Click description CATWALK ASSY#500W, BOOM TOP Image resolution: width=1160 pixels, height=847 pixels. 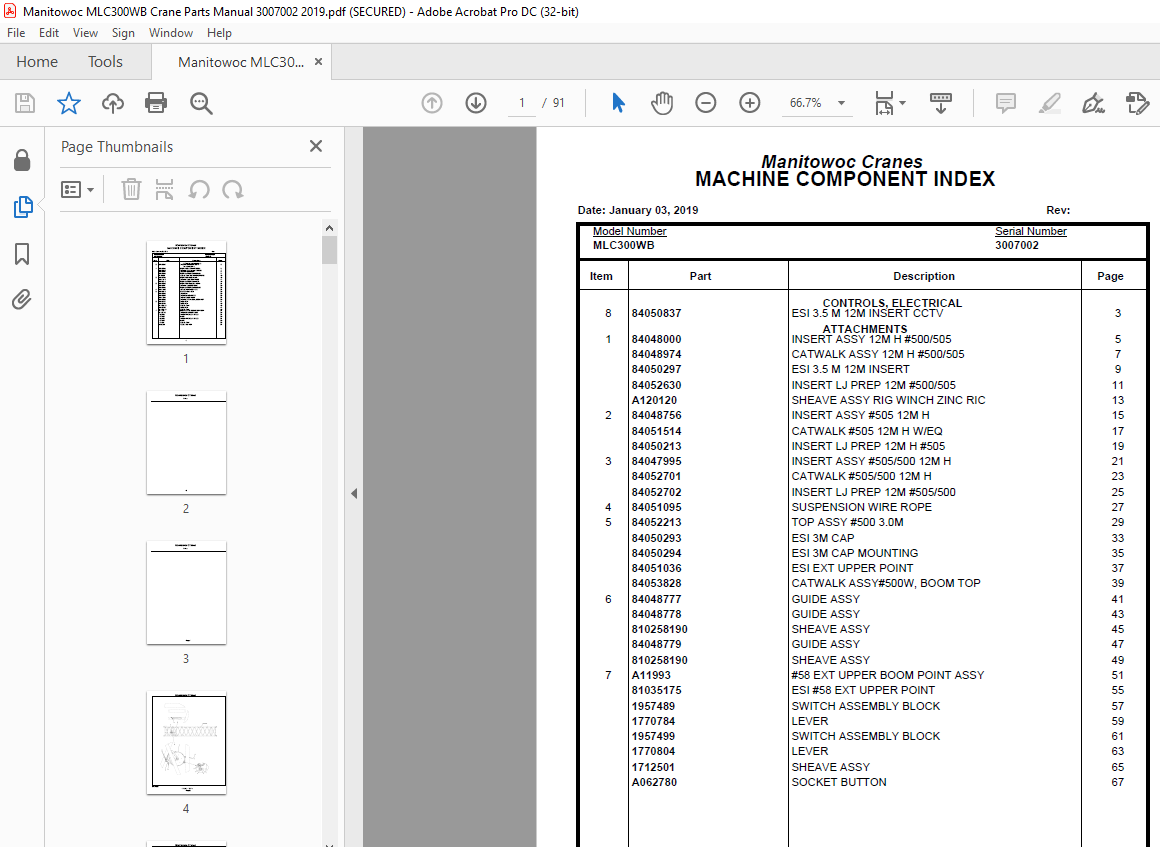(886, 583)
